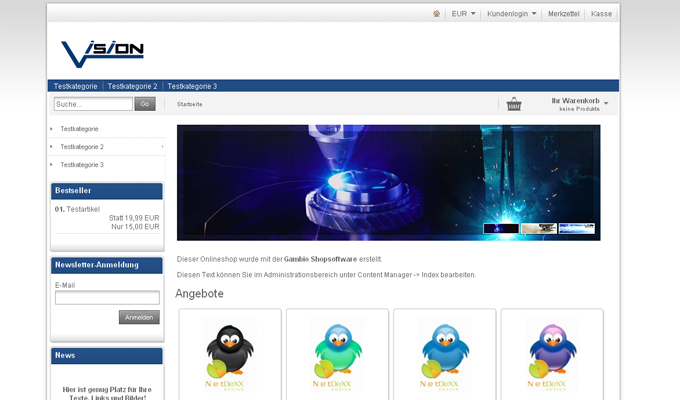Open the EUR currency dropdown
This screenshot has height=400, width=680.
coord(463,14)
